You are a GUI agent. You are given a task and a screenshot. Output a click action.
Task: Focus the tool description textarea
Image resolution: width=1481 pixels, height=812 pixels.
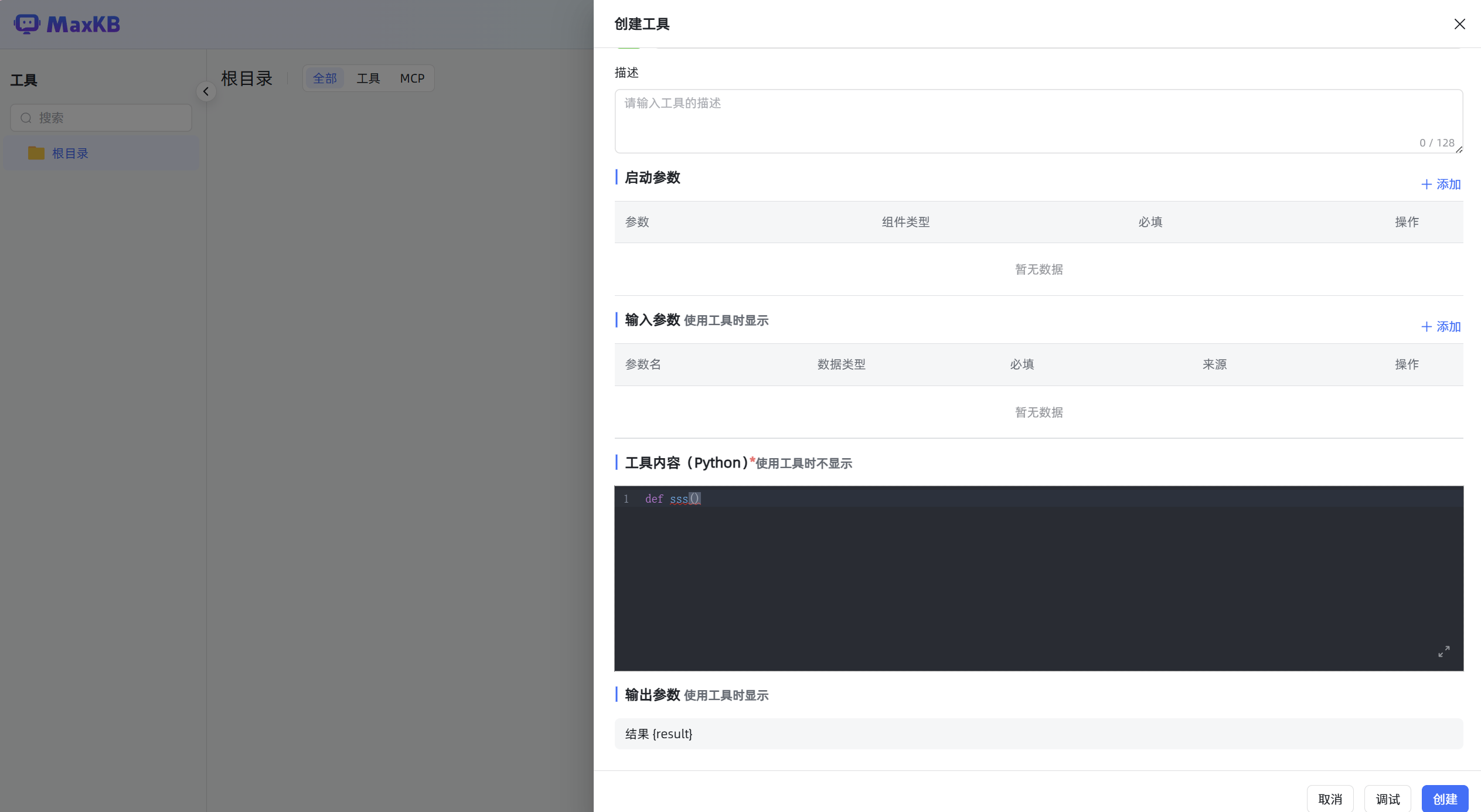[1038, 121]
